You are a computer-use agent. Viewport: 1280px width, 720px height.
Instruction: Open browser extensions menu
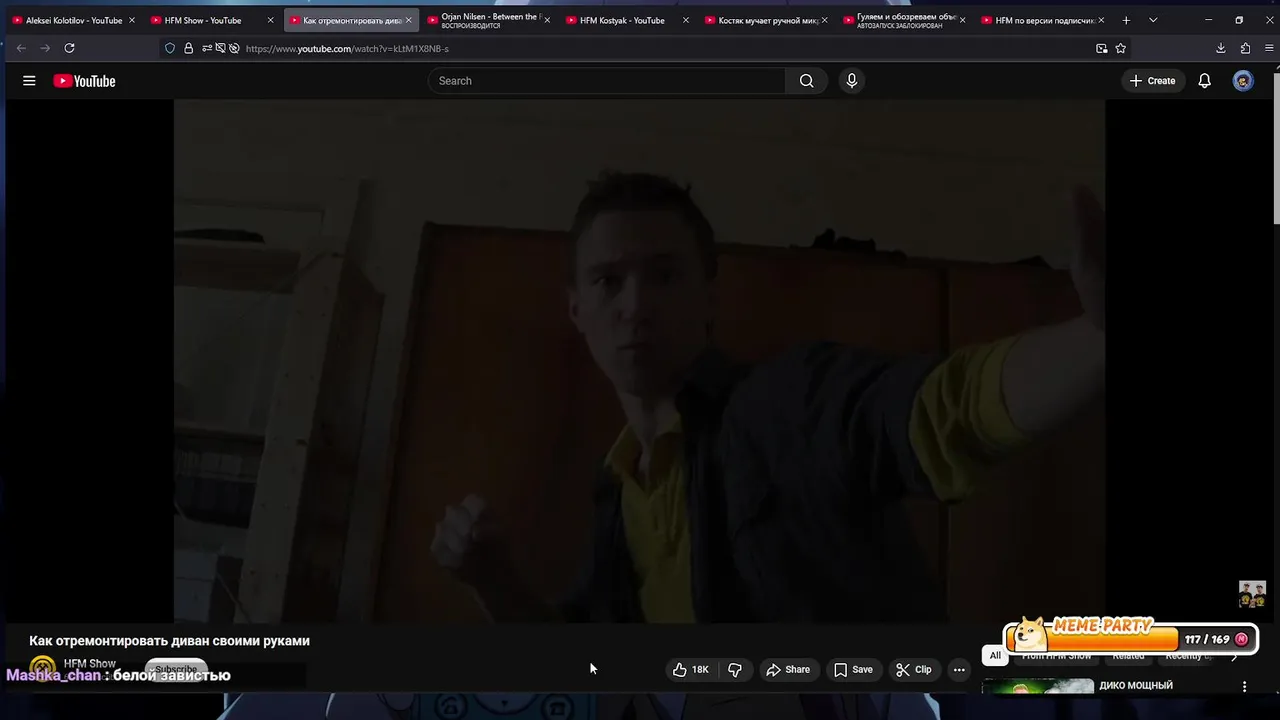coord(1245,48)
